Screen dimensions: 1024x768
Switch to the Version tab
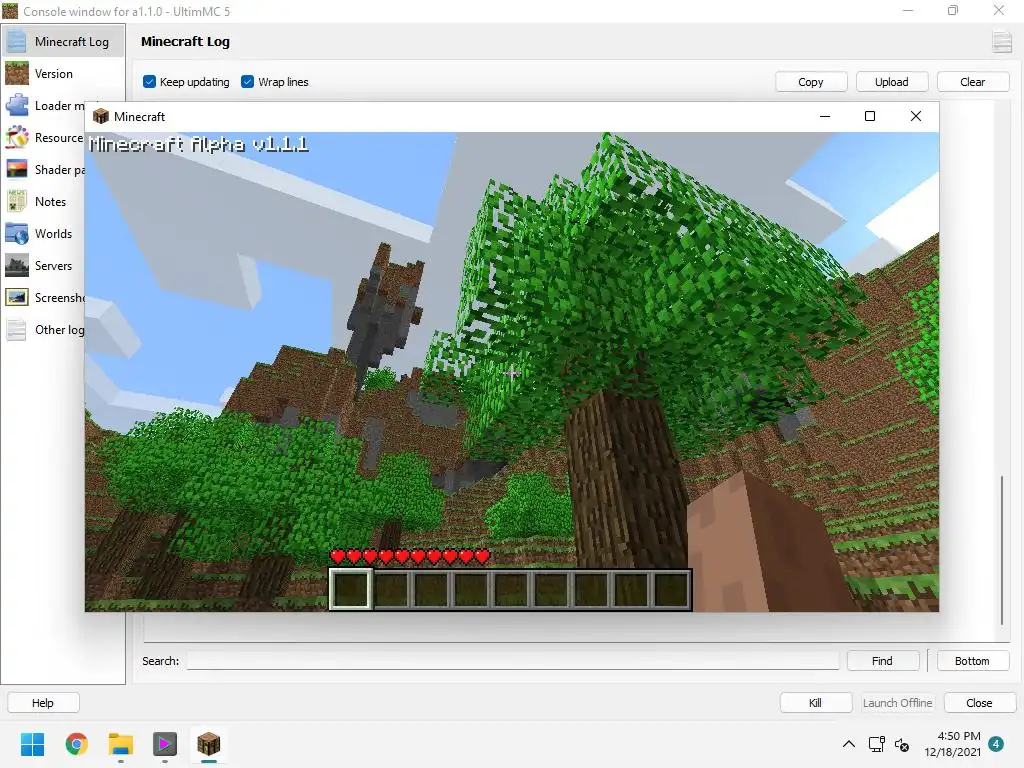63,73
